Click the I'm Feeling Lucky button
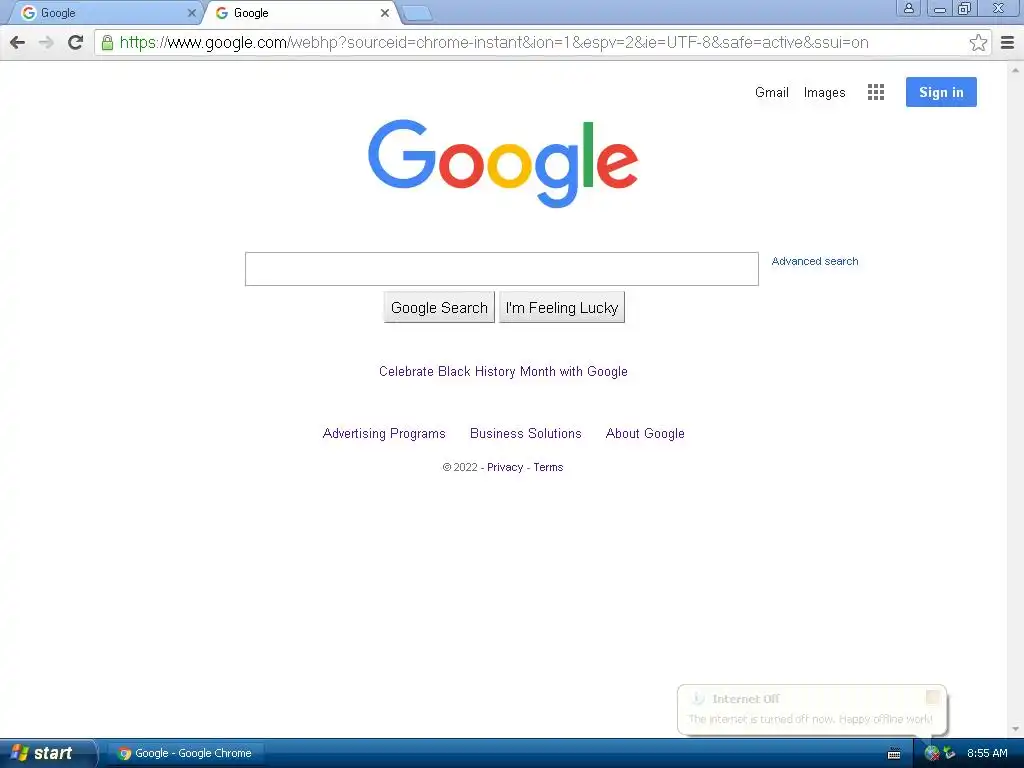This screenshot has height=768, width=1024. [562, 308]
